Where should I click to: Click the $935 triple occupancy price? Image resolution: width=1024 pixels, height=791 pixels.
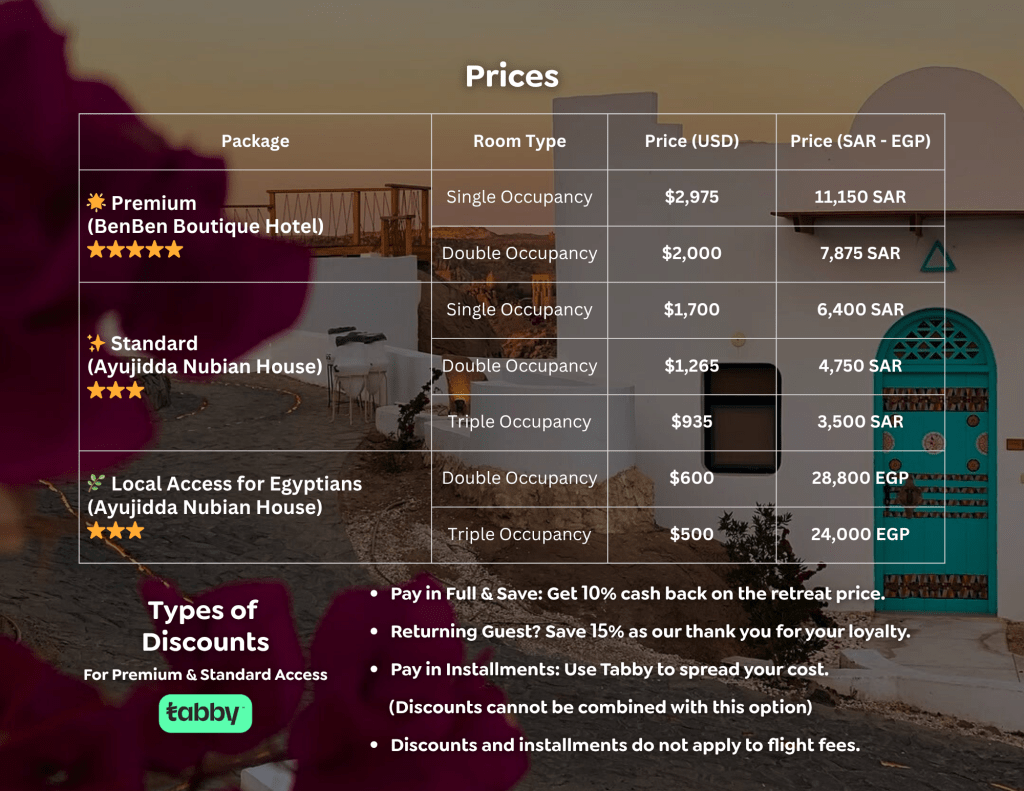[692, 422]
